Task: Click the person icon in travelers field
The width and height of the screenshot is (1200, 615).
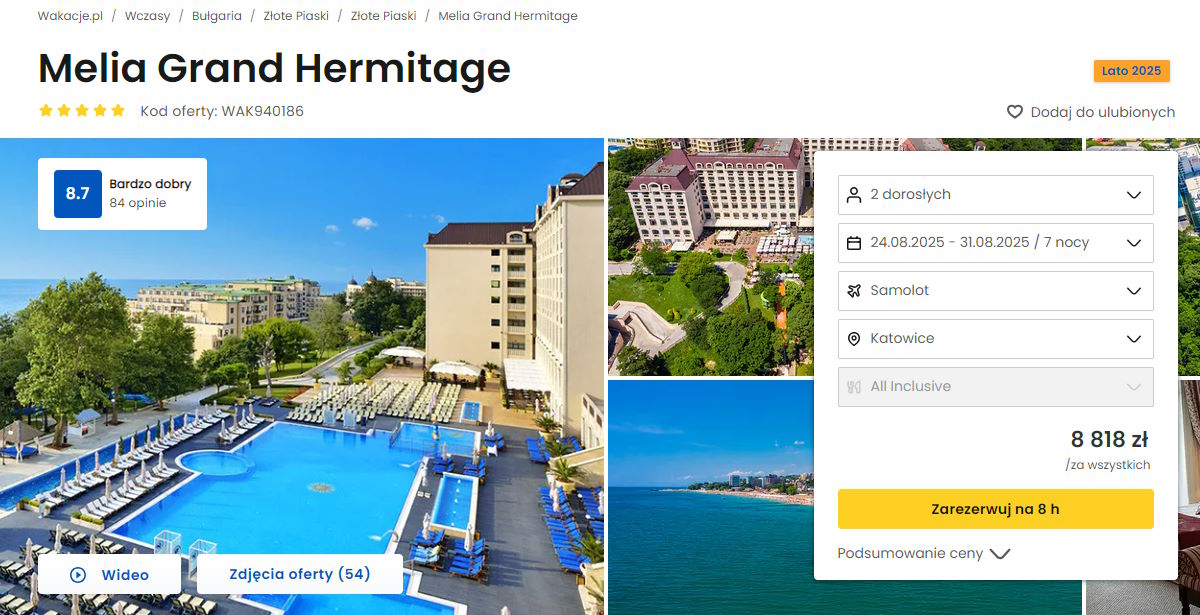Action: tap(853, 195)
